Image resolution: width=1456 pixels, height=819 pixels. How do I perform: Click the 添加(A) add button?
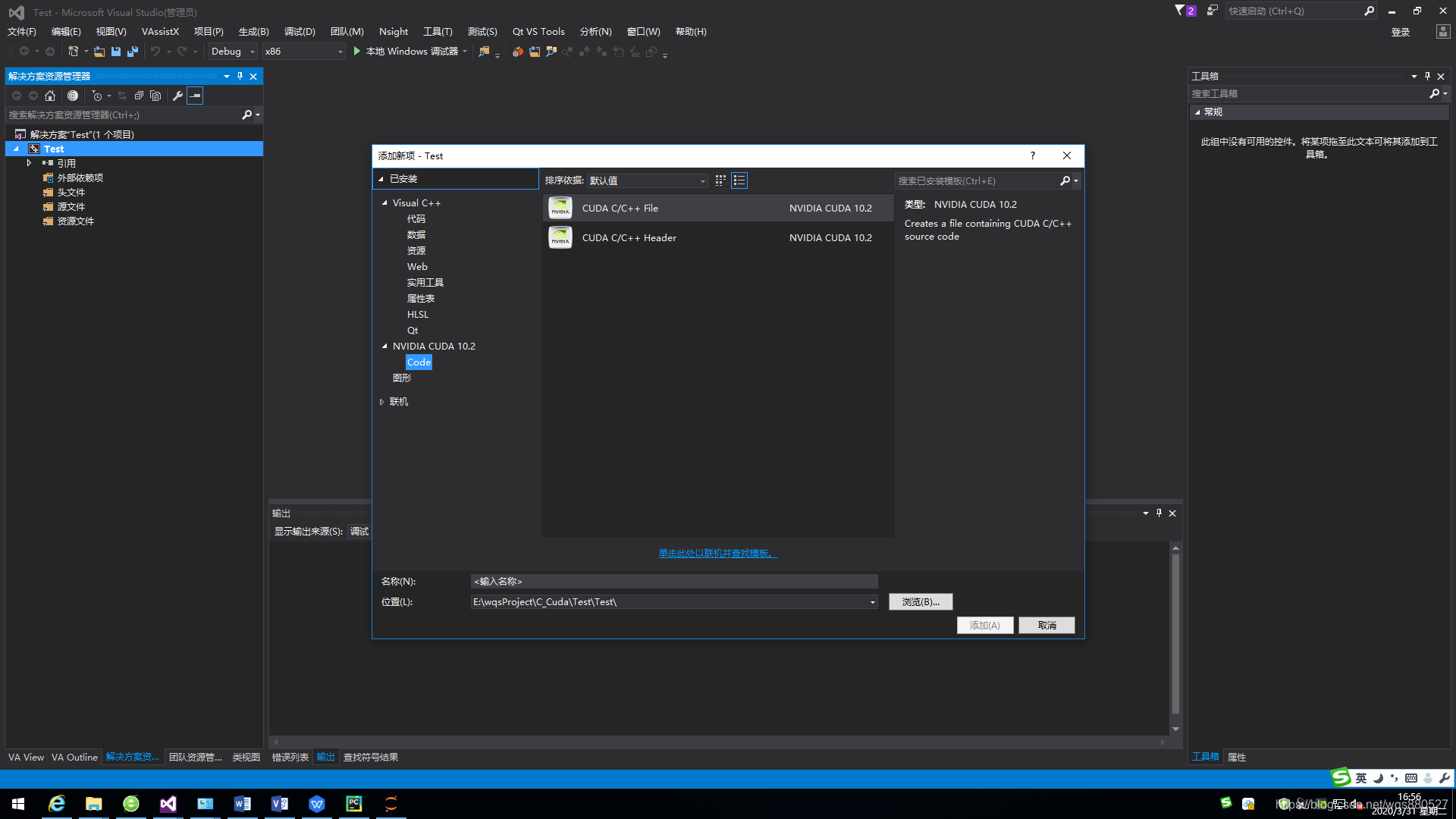click(x=985, y=625)
